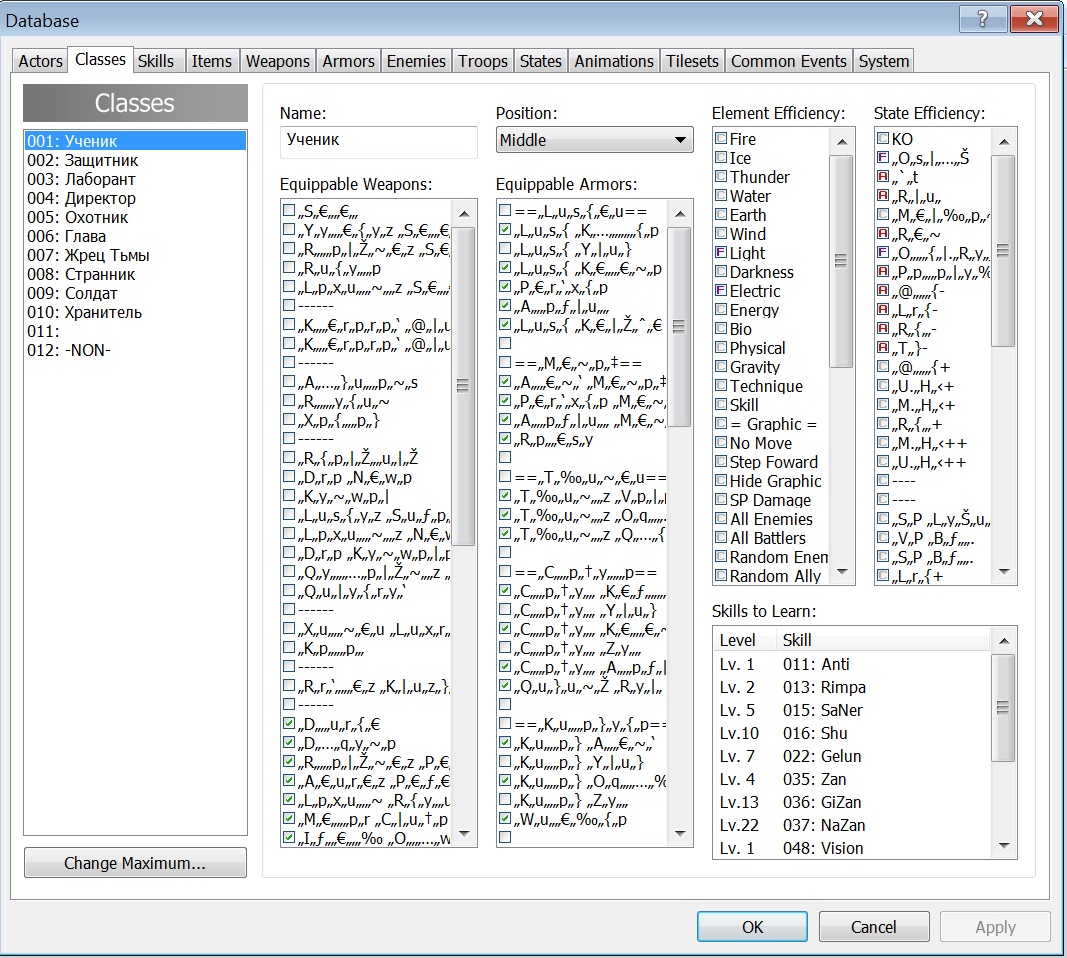1067x958 pixels.
Task: Click the rank icon beside Fire element
Action: (x=721, y=140)
